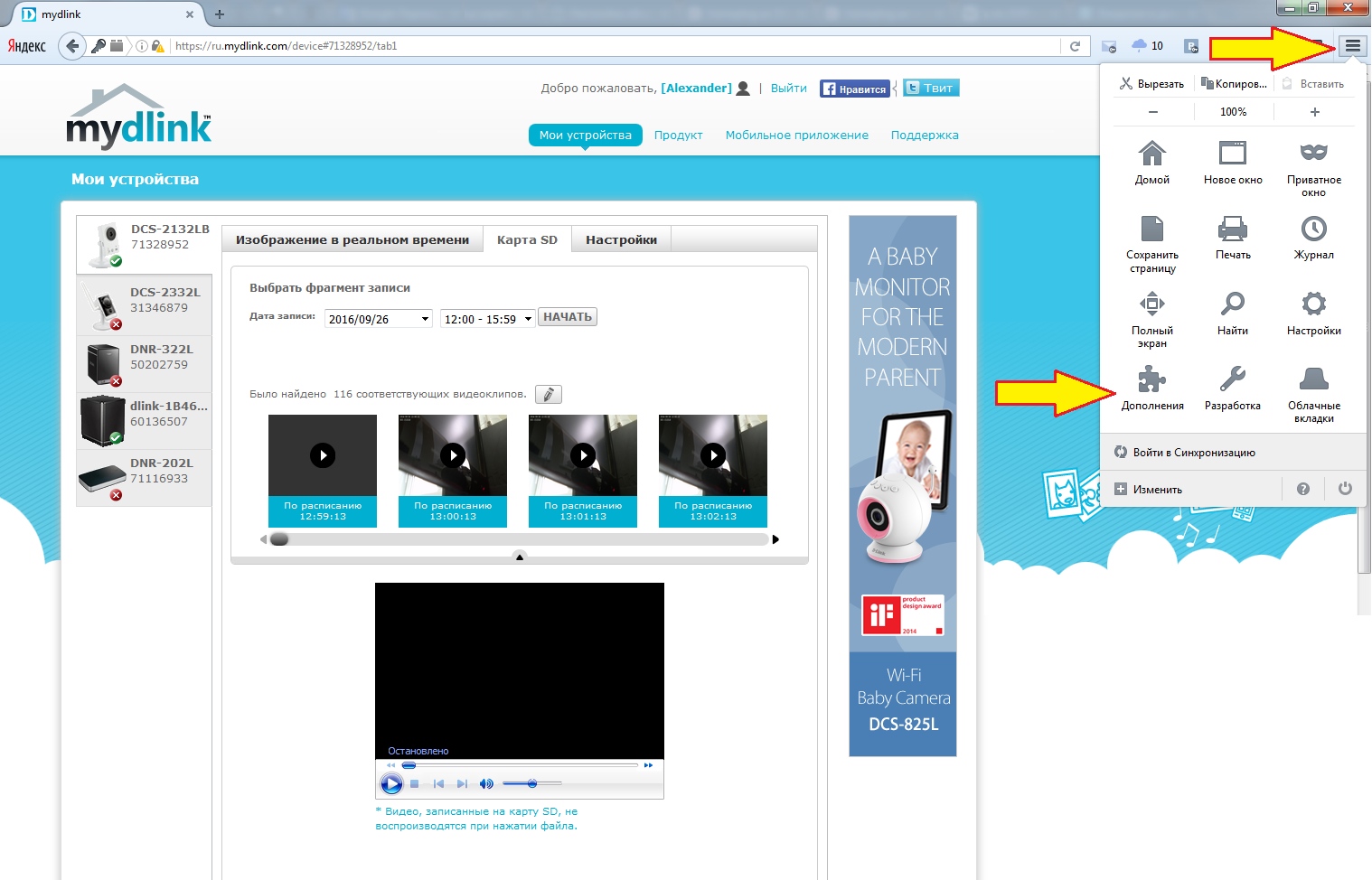Click the Print (Печать) printer icon
This screenshot has width=1372, height=880.
pyautogui.click(x=1232, y=229)
